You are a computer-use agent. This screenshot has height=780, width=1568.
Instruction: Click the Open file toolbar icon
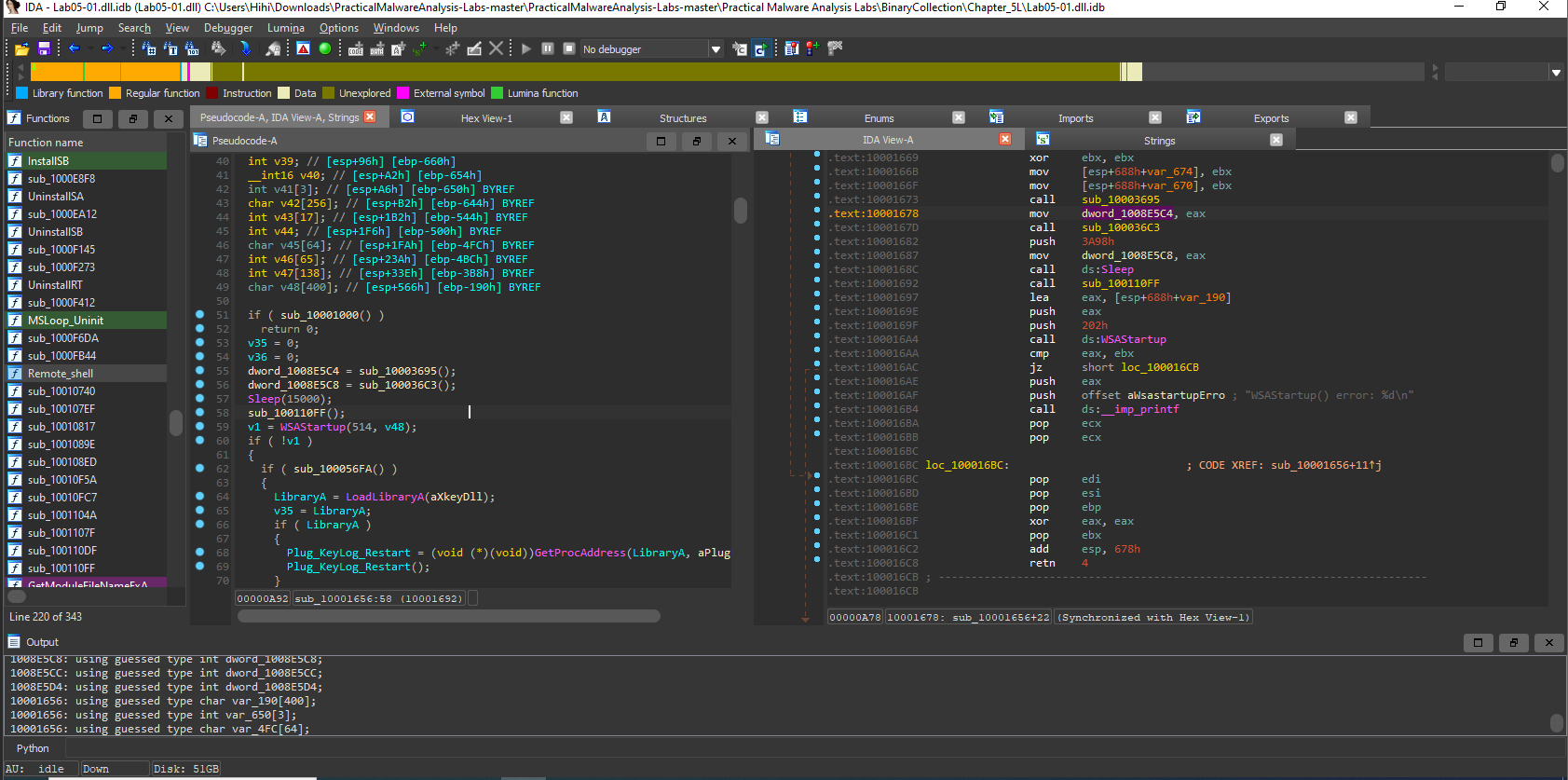[x=21, y=48]
